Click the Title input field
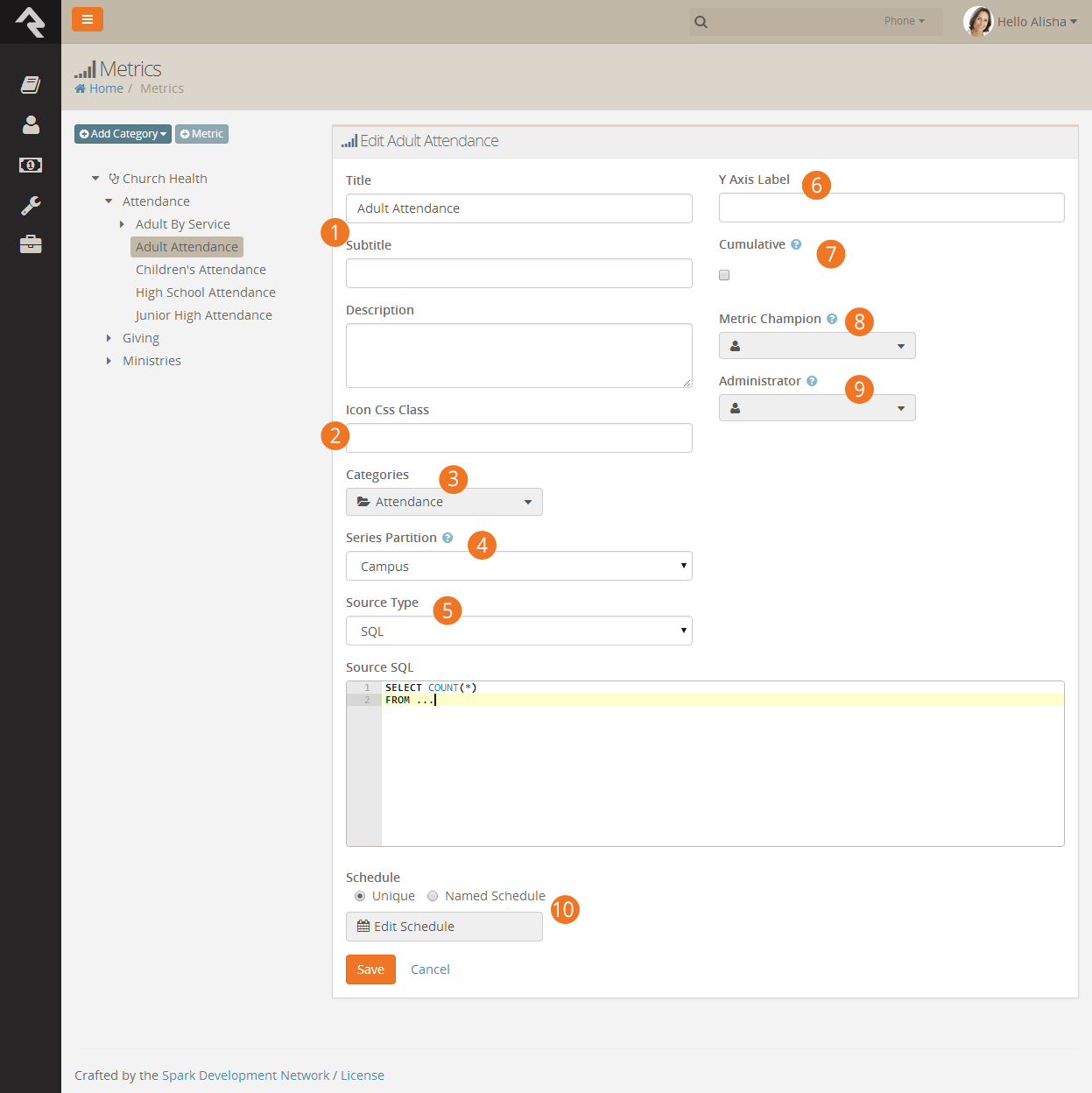Viewport: 1092px width, 1093px height. tap(519, 208)
